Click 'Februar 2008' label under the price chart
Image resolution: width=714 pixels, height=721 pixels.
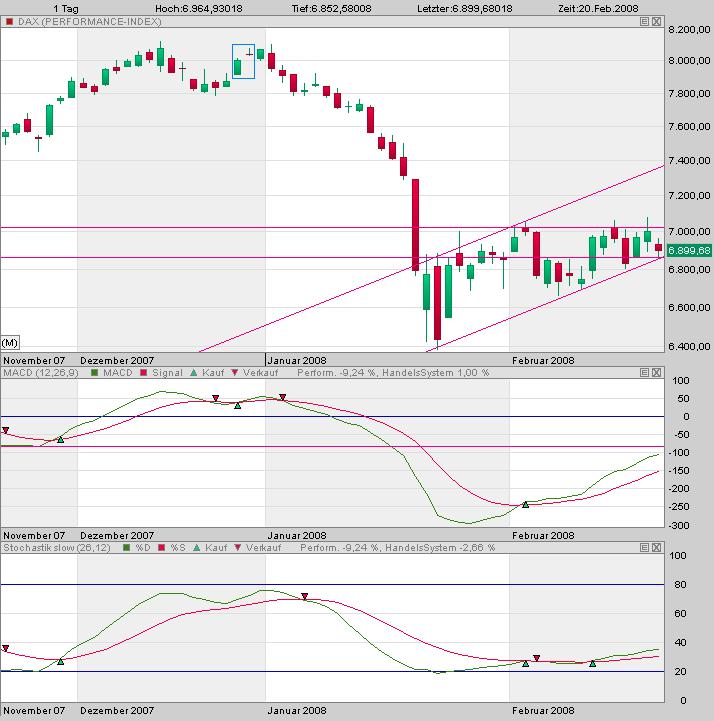click(x=543, y=360)
